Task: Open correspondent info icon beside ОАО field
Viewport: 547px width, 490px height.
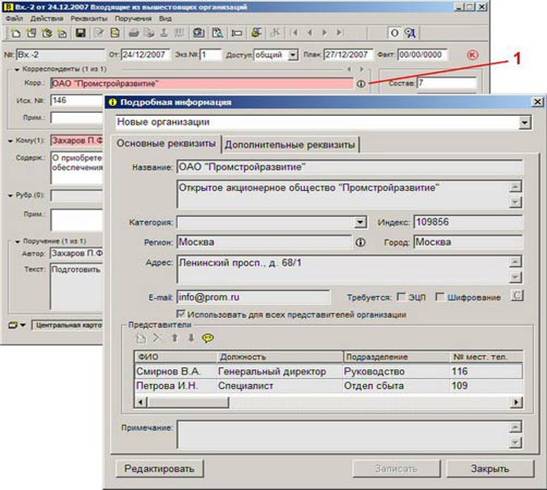Action: [361, 84]
